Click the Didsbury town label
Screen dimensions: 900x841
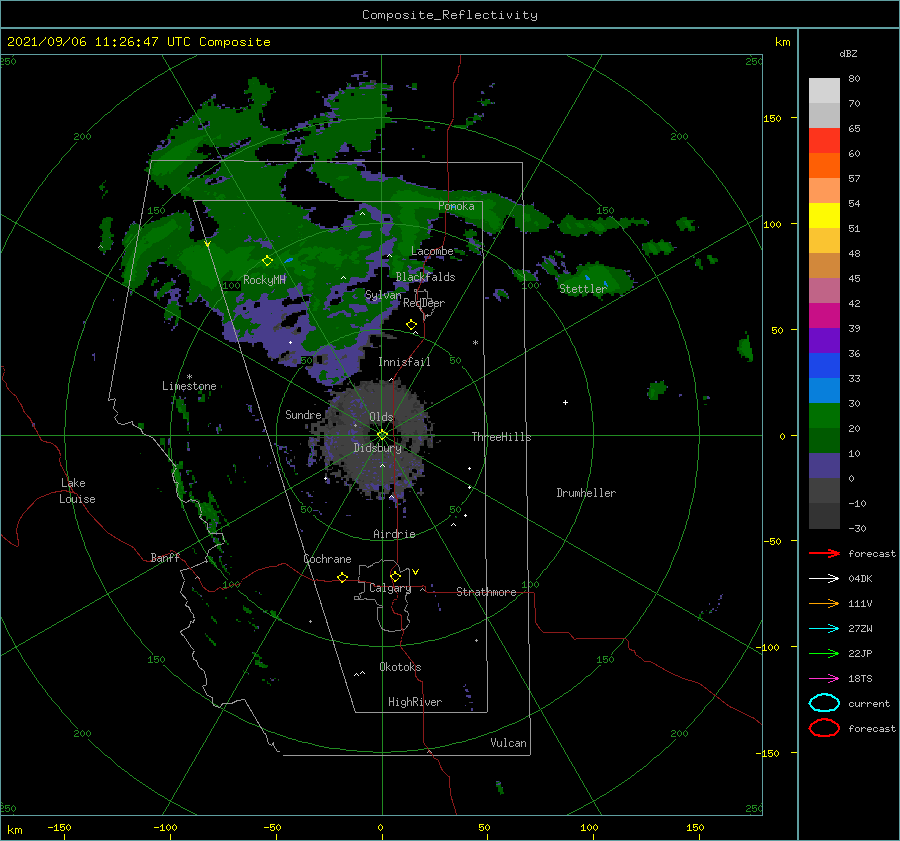pyautogui.click(x=377, y=448)
